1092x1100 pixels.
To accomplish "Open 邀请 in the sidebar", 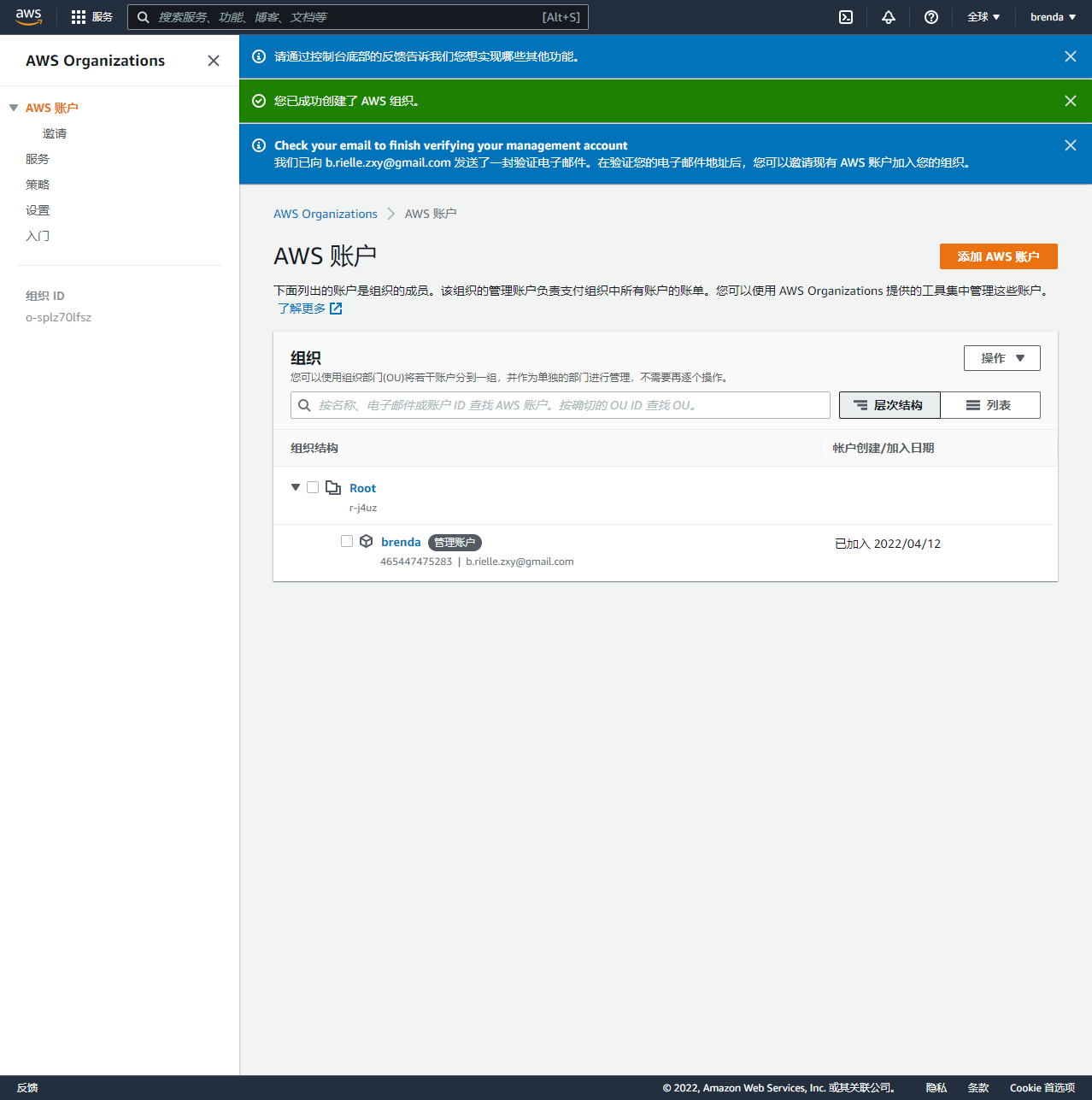I will coord(55,133).
